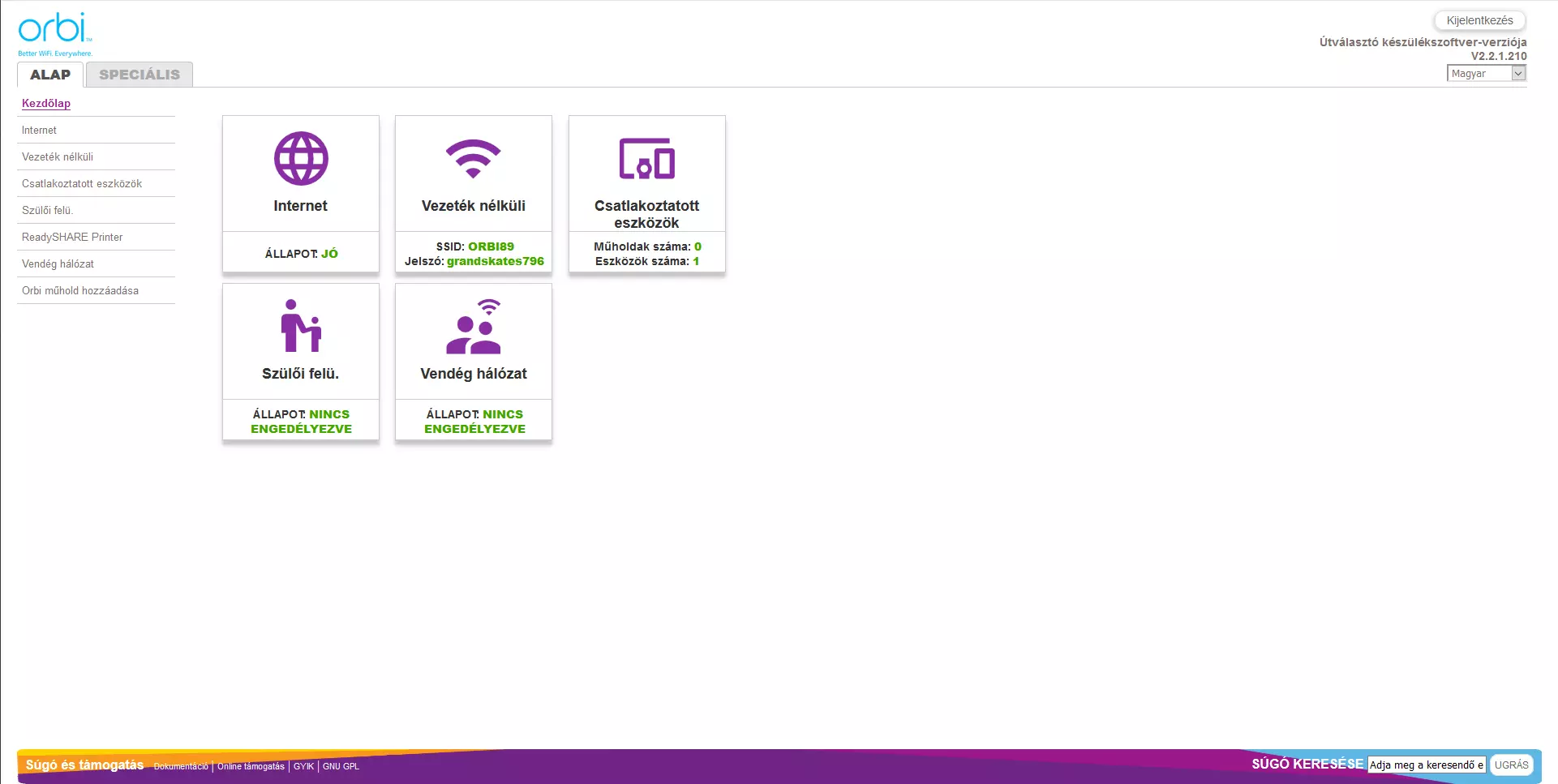Image resolution: width=1558 pixels, height=784 pixels.
Task: Open Kezdőlap in the sidebar
Action: 46,103
